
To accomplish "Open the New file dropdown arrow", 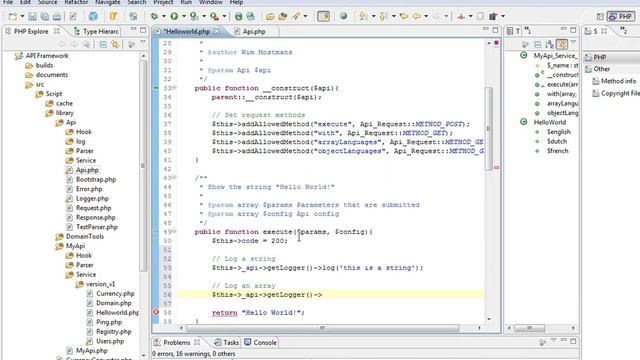I will 22,16.
